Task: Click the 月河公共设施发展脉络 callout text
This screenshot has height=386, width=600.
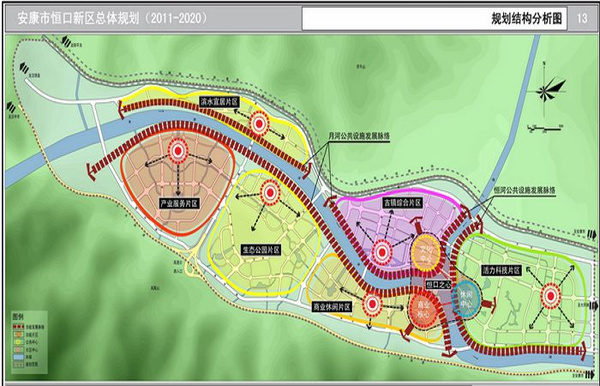Action: pos(359,136)
